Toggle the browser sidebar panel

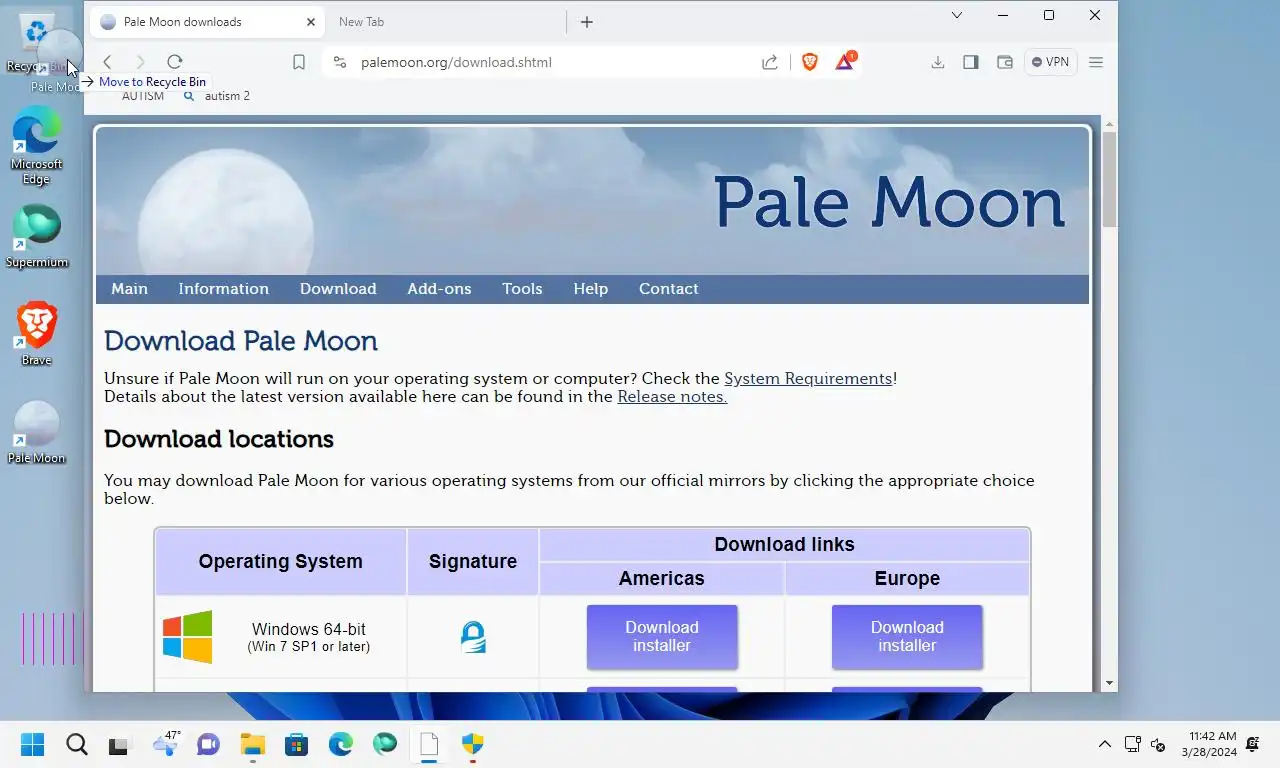(x=971, y=62)
